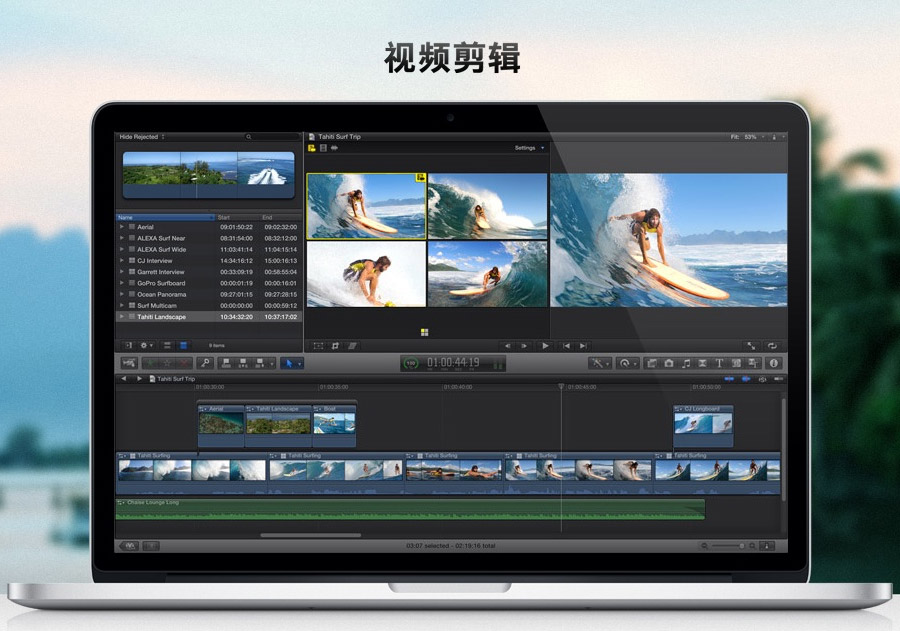
Task: Enable audio-only switching in angle viewer
Action: 334,148
